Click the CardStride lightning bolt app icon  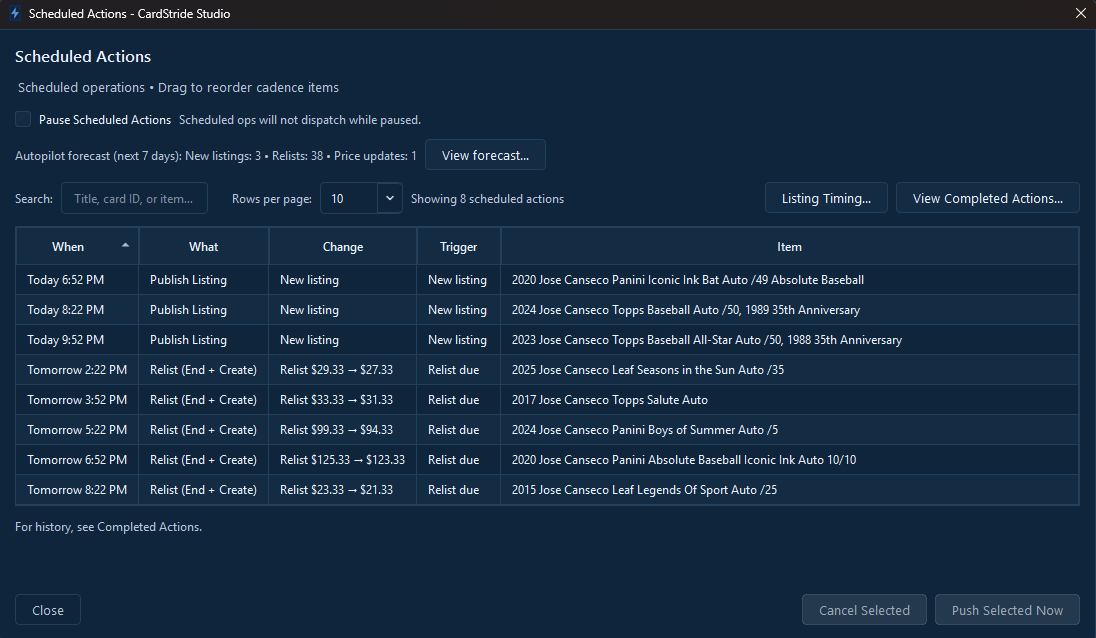(x=14, y=14)
